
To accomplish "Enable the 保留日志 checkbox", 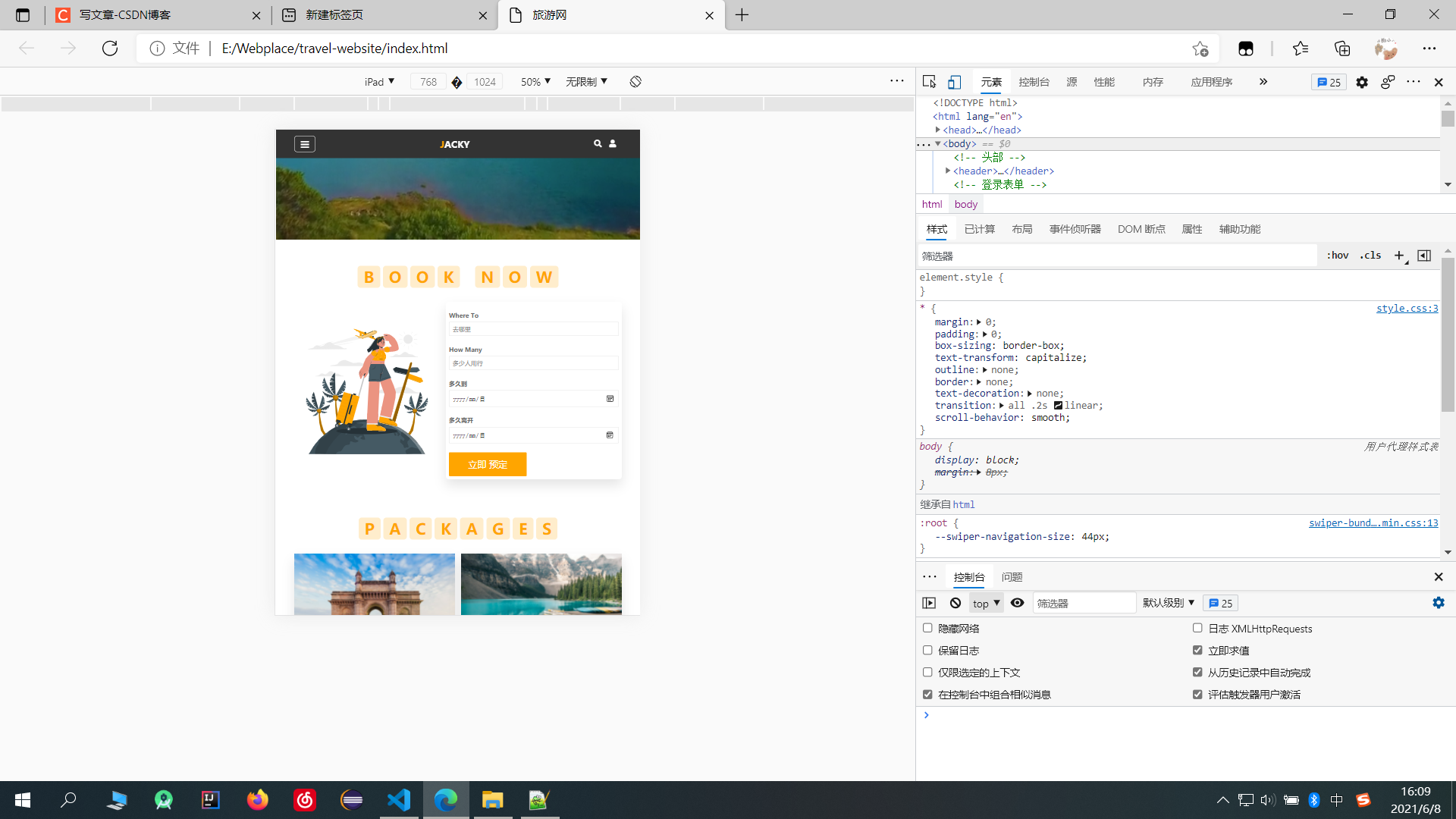I will (927, 650).
